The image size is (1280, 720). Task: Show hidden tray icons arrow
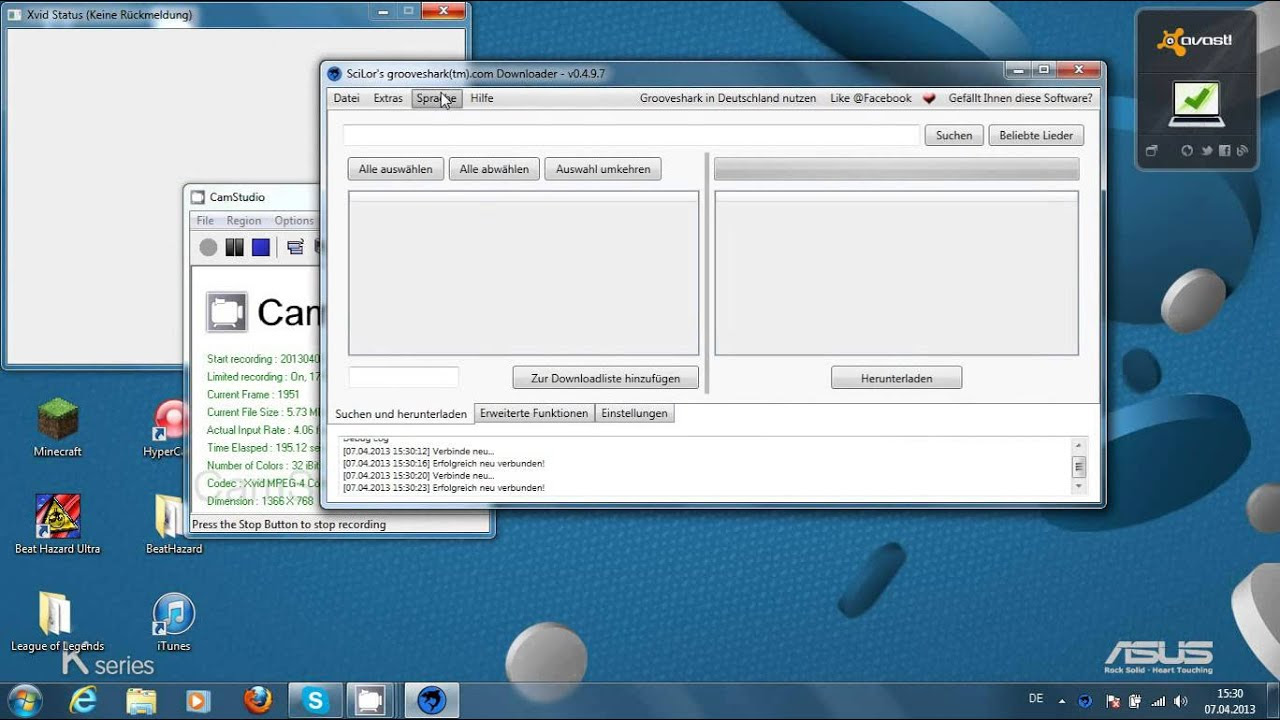(1062, 701)
